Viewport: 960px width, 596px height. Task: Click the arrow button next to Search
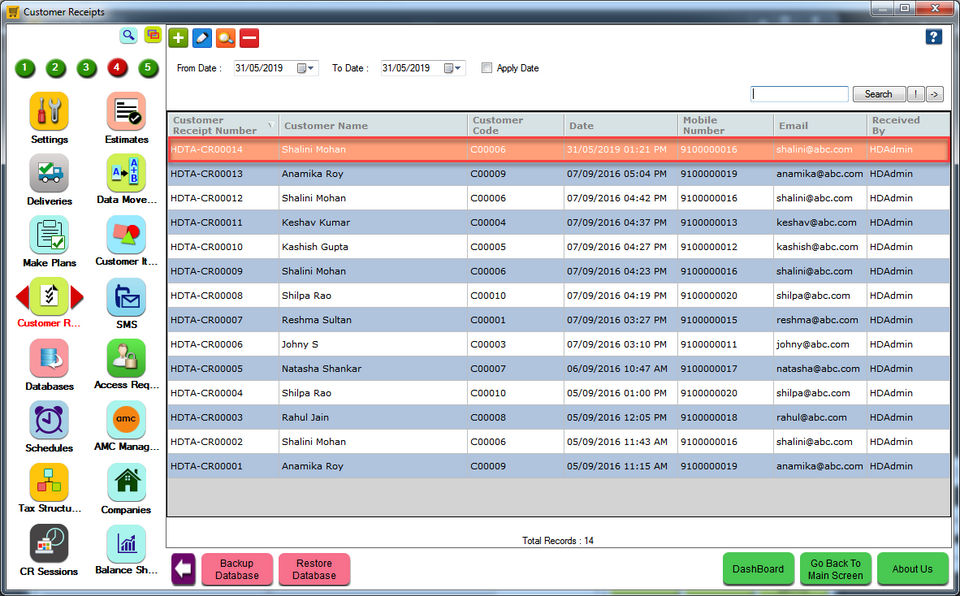(x=934, y=94)
